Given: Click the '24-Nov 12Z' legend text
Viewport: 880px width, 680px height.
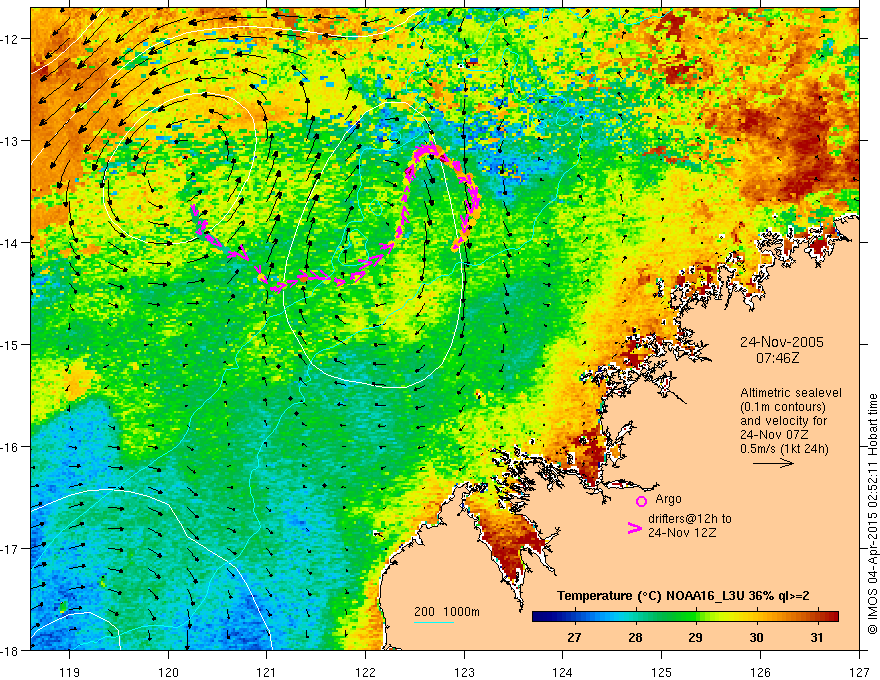Looking at the screenshot, I should [682, 533].
